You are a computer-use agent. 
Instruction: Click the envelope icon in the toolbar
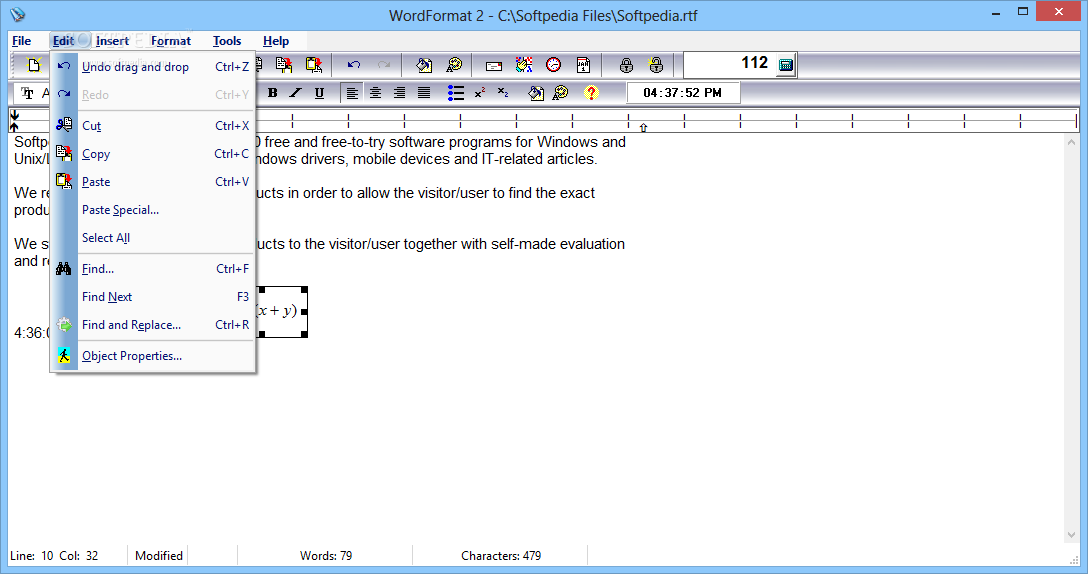coord(494,65)
